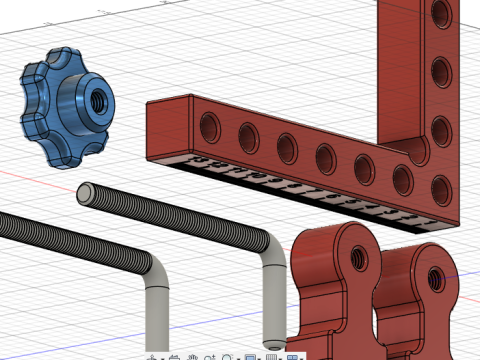Select the square end face of red bracket
This screenshot has width=480, height=360.
(x=169, y=128)
